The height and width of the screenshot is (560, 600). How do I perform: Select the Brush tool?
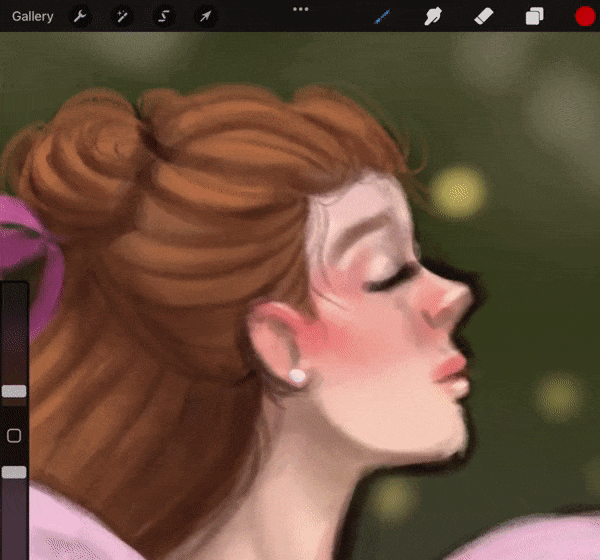(382, 17)
